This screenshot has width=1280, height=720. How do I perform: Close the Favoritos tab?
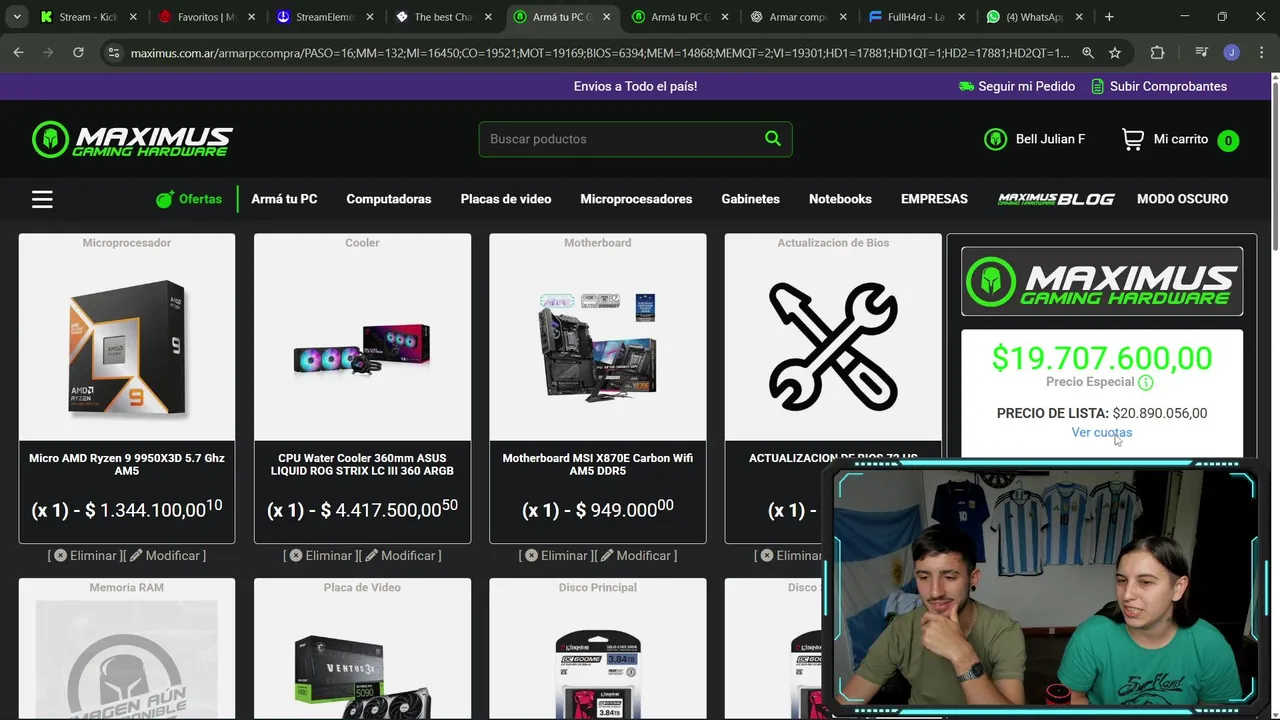point(251,17)
